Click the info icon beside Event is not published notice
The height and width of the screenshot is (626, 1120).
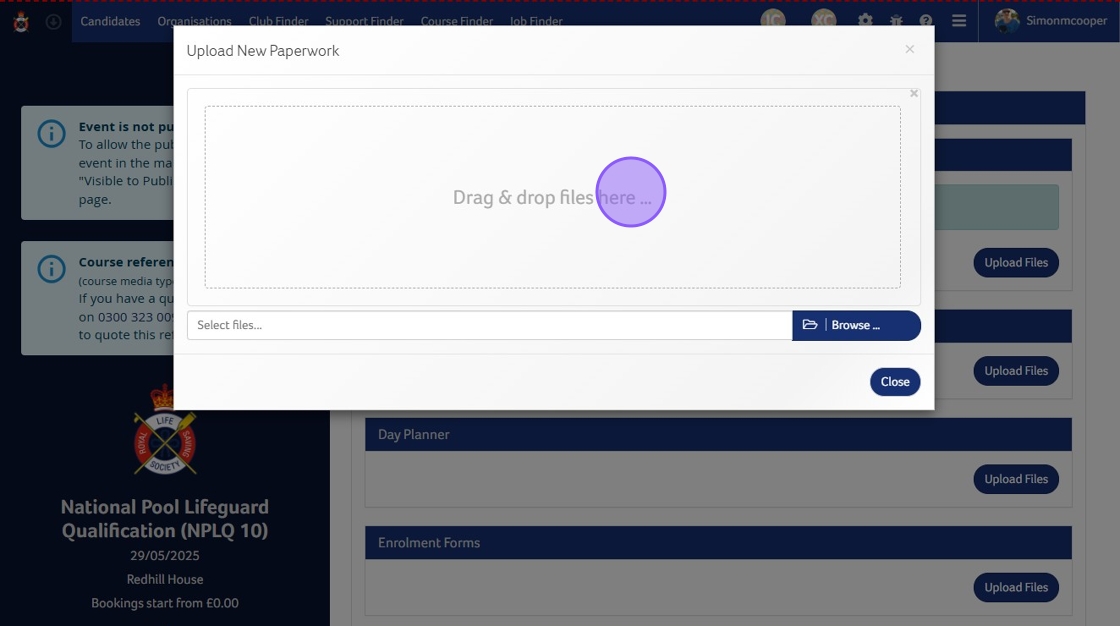tap(51, 134)
